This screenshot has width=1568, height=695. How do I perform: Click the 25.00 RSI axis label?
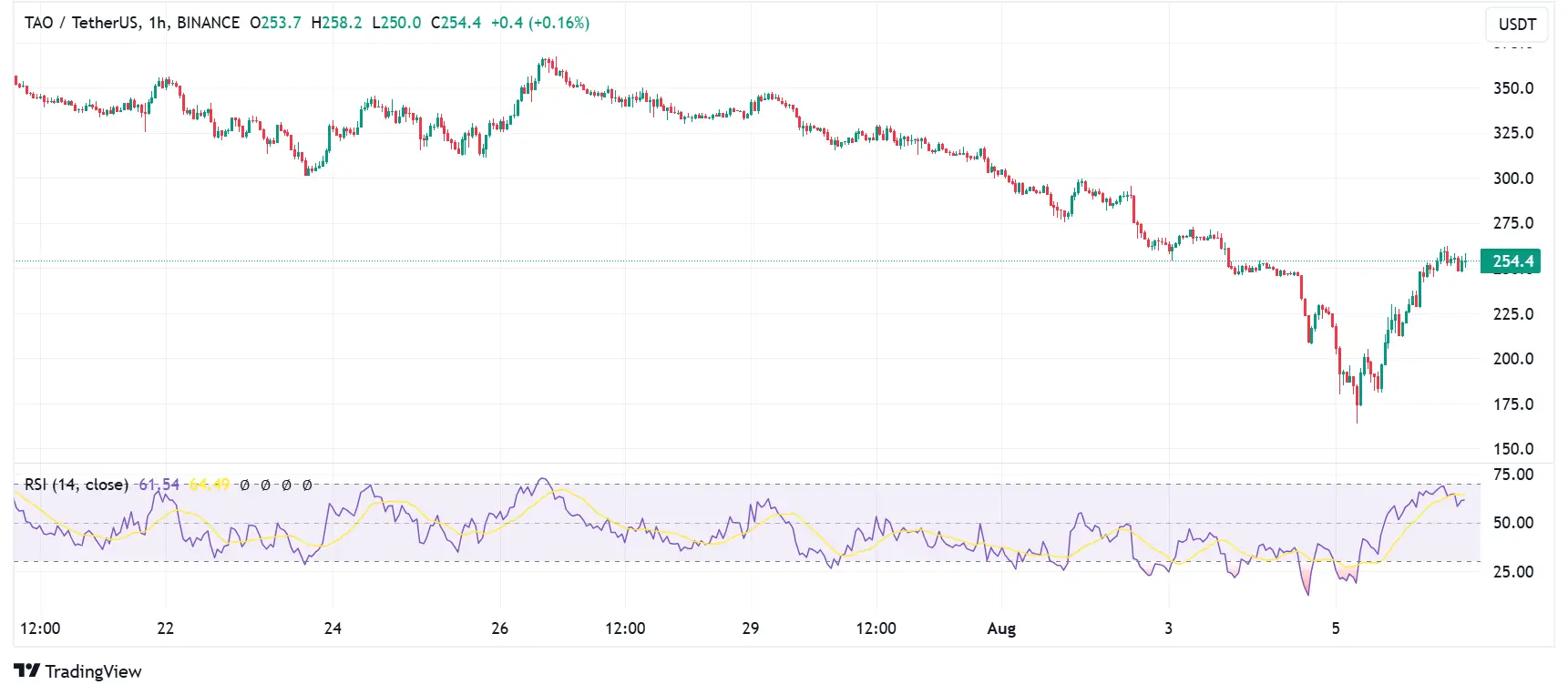pos(1512,572)
